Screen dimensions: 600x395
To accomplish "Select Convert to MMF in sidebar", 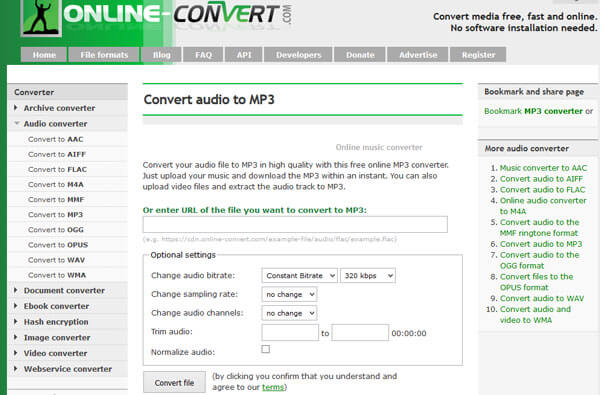I will click(x=56, y=199).
